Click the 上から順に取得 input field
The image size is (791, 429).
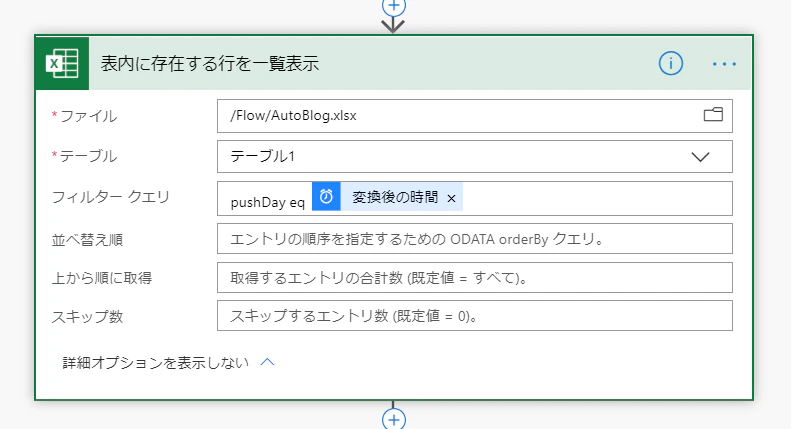(475, 278)
